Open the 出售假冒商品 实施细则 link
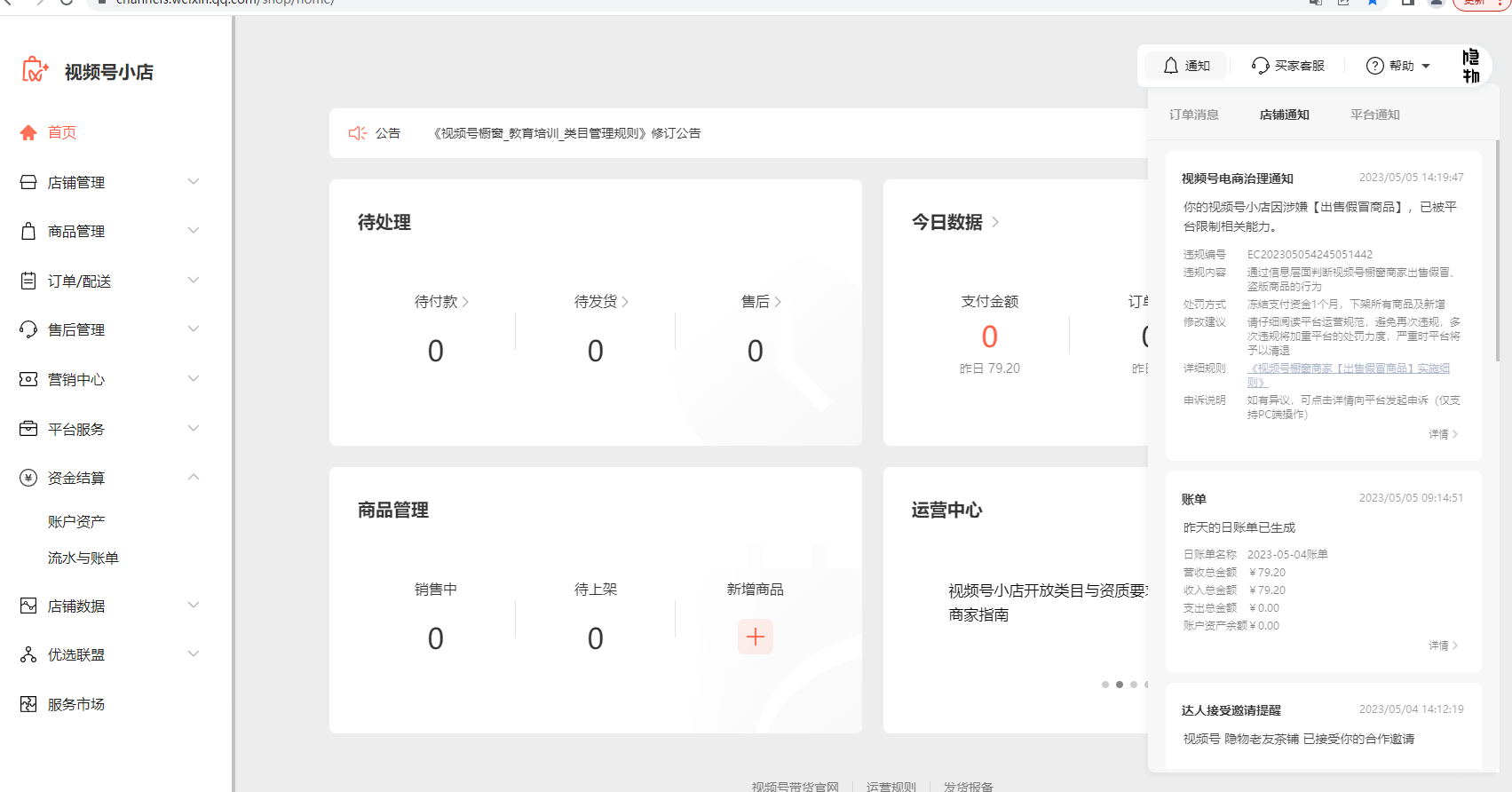The width and height of the screenshot is (1512, 792). 1348,375
